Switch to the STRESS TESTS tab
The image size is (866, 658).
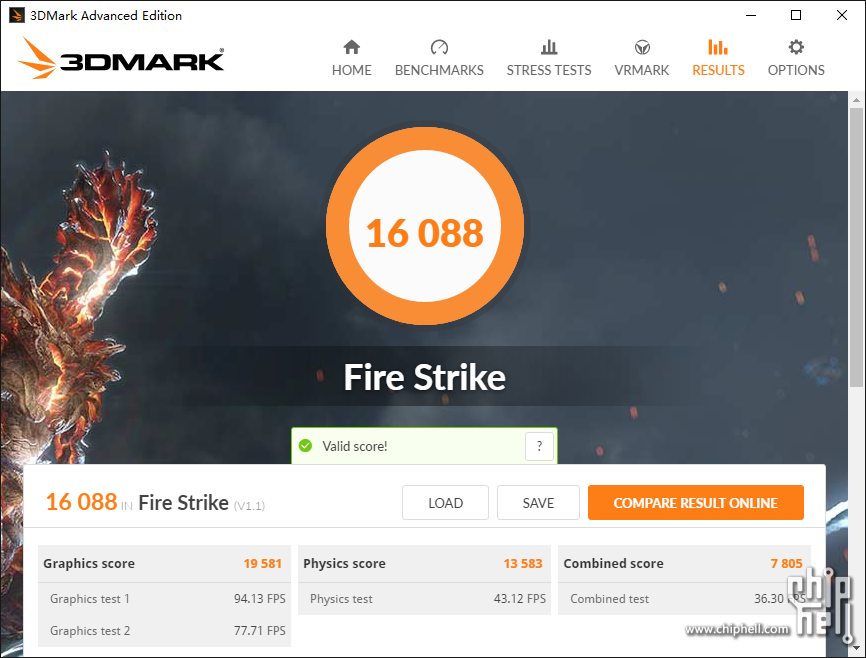coord(548,70)
